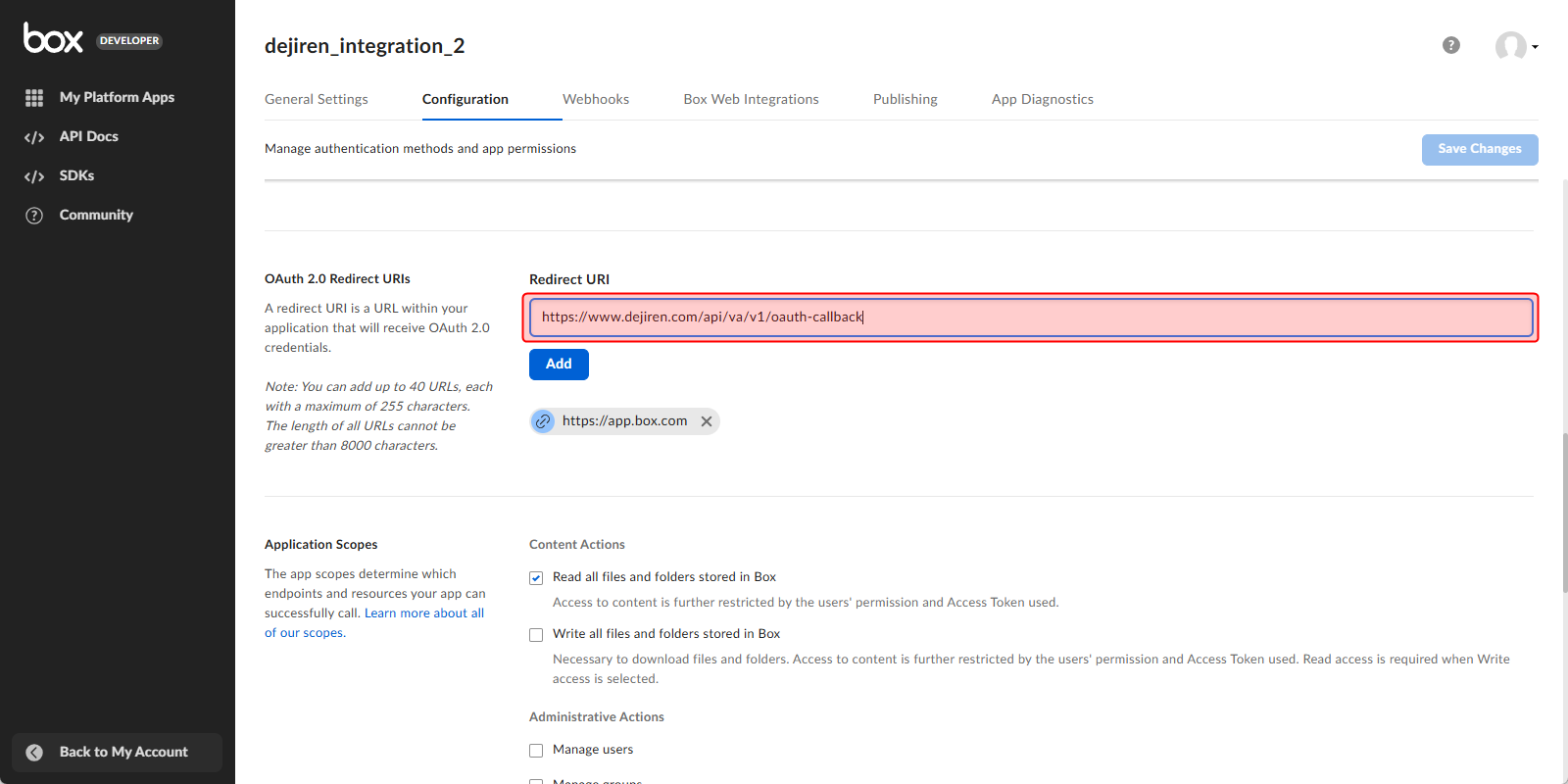
Task: Click the https://app.box.com URI chip text
Action: point(625,421)
